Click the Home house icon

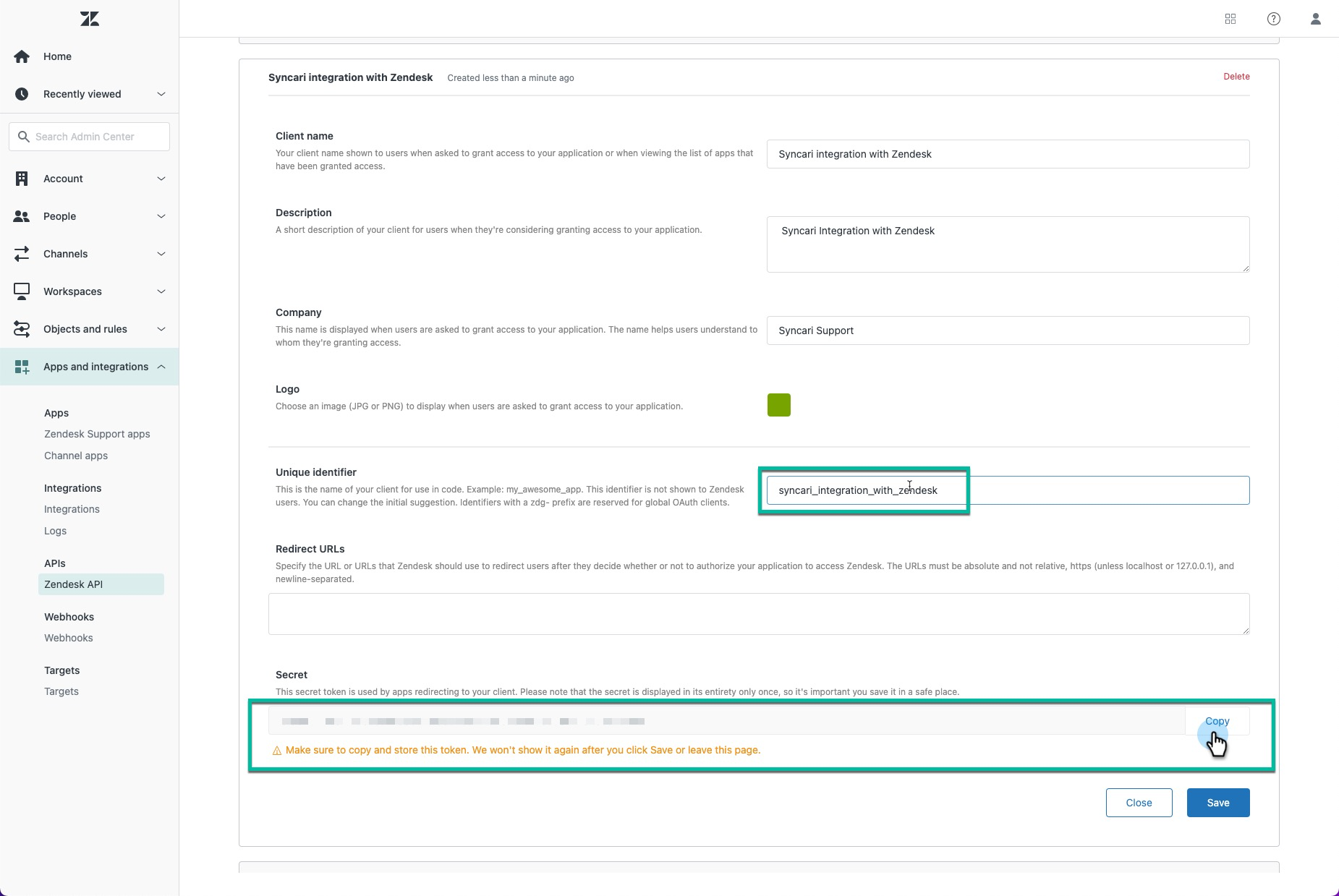[x=22, y=56]
